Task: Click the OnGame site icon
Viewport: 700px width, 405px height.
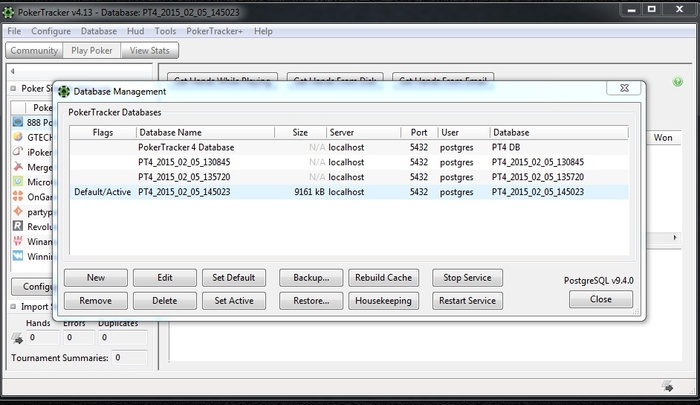Action: tap(19, 197)
